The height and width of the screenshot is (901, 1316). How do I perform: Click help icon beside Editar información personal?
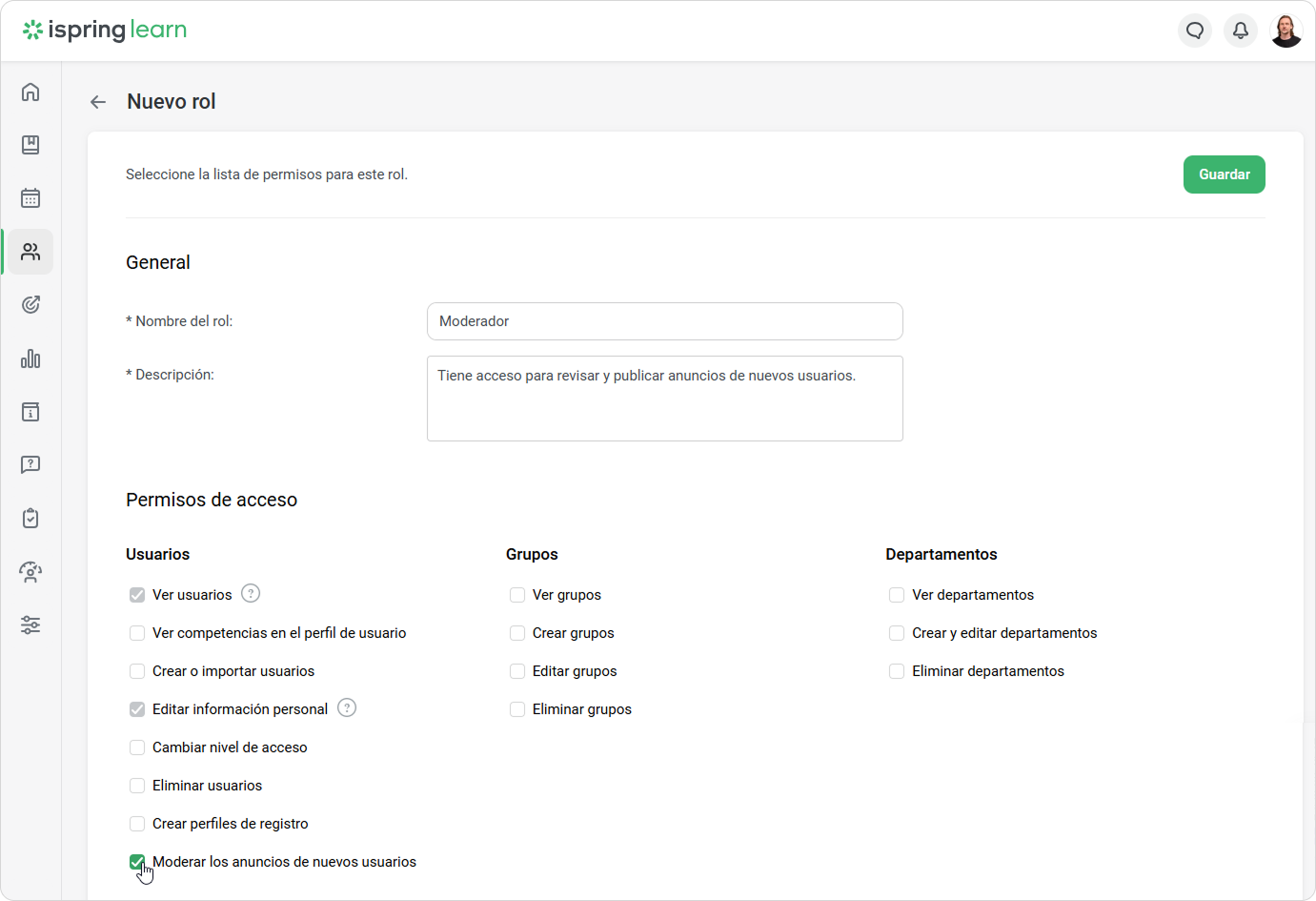point(347,708)
